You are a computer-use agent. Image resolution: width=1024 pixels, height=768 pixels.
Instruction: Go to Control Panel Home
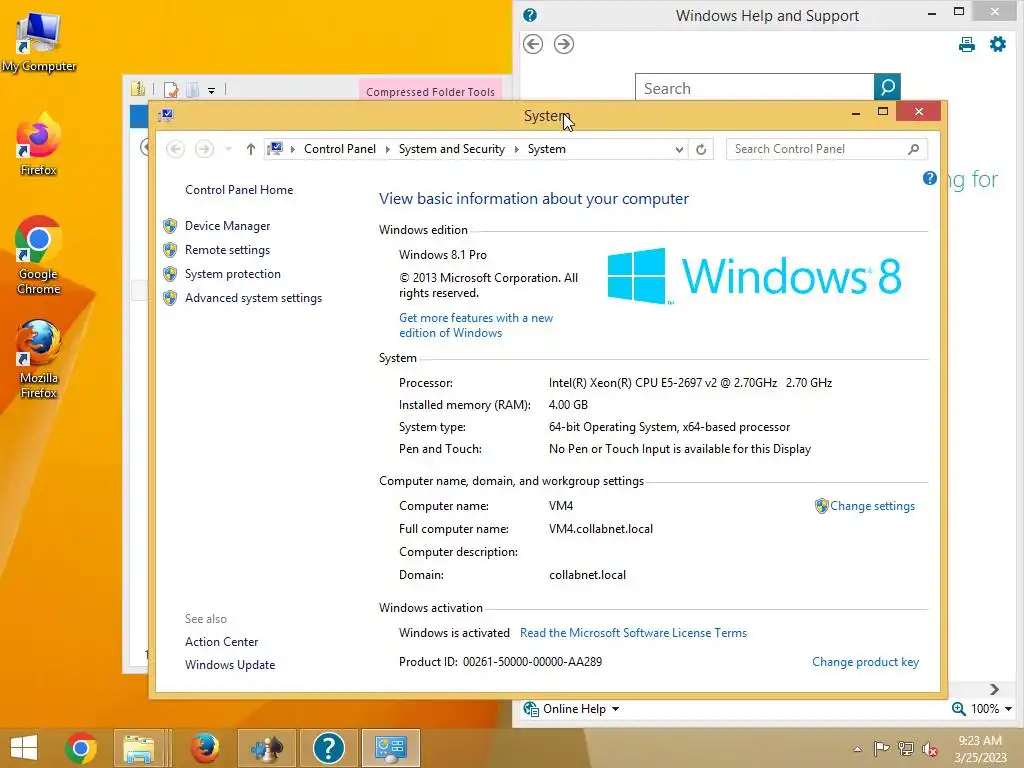point(239,190)
